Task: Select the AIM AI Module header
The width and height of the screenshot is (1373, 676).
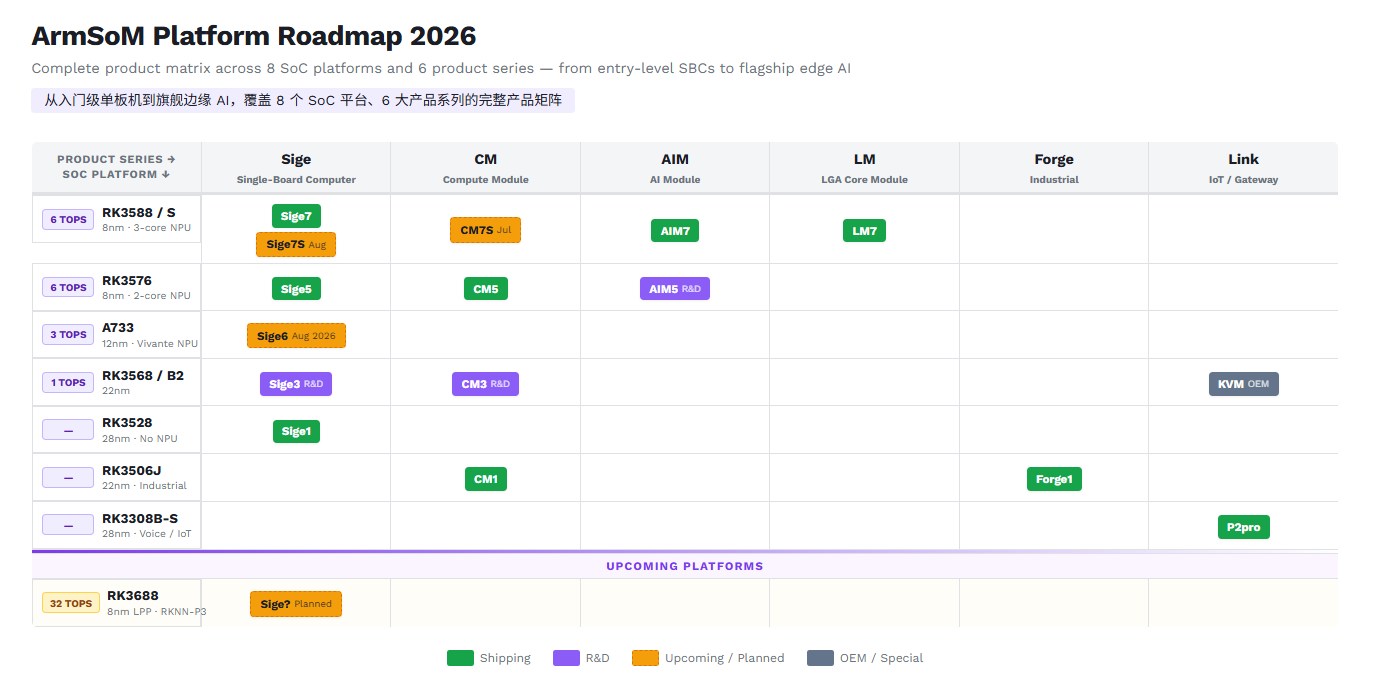Action: [x=675, y=168]
